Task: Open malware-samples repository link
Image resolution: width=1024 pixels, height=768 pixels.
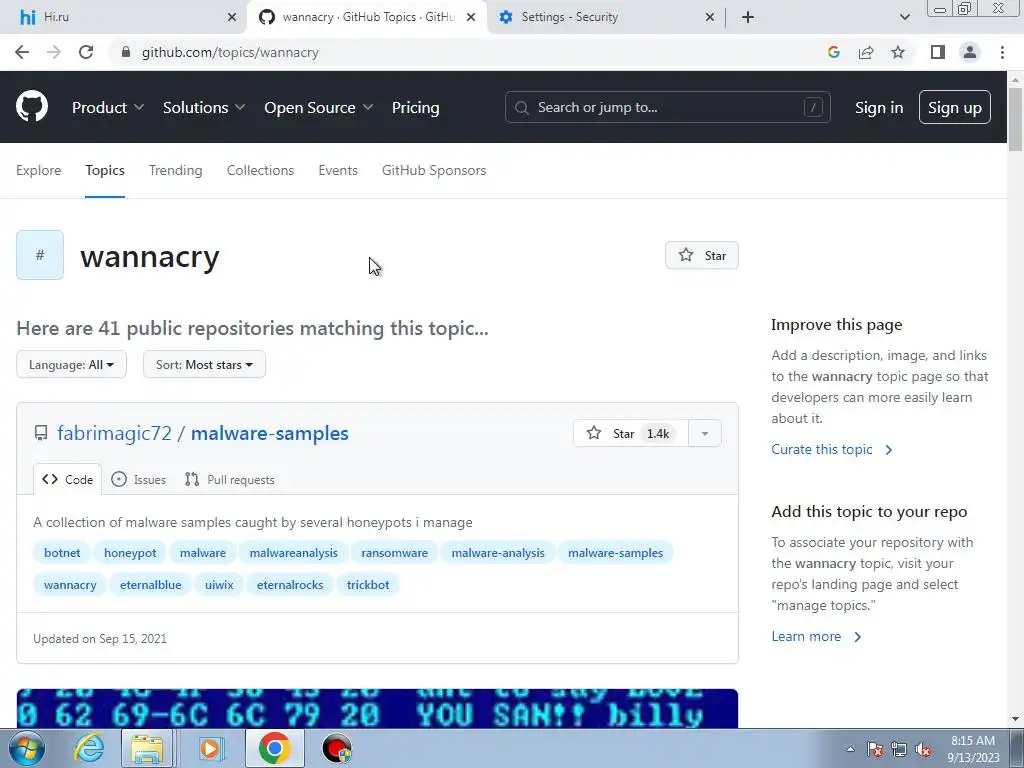Action: pyautogui.click(x=270, y=433)
